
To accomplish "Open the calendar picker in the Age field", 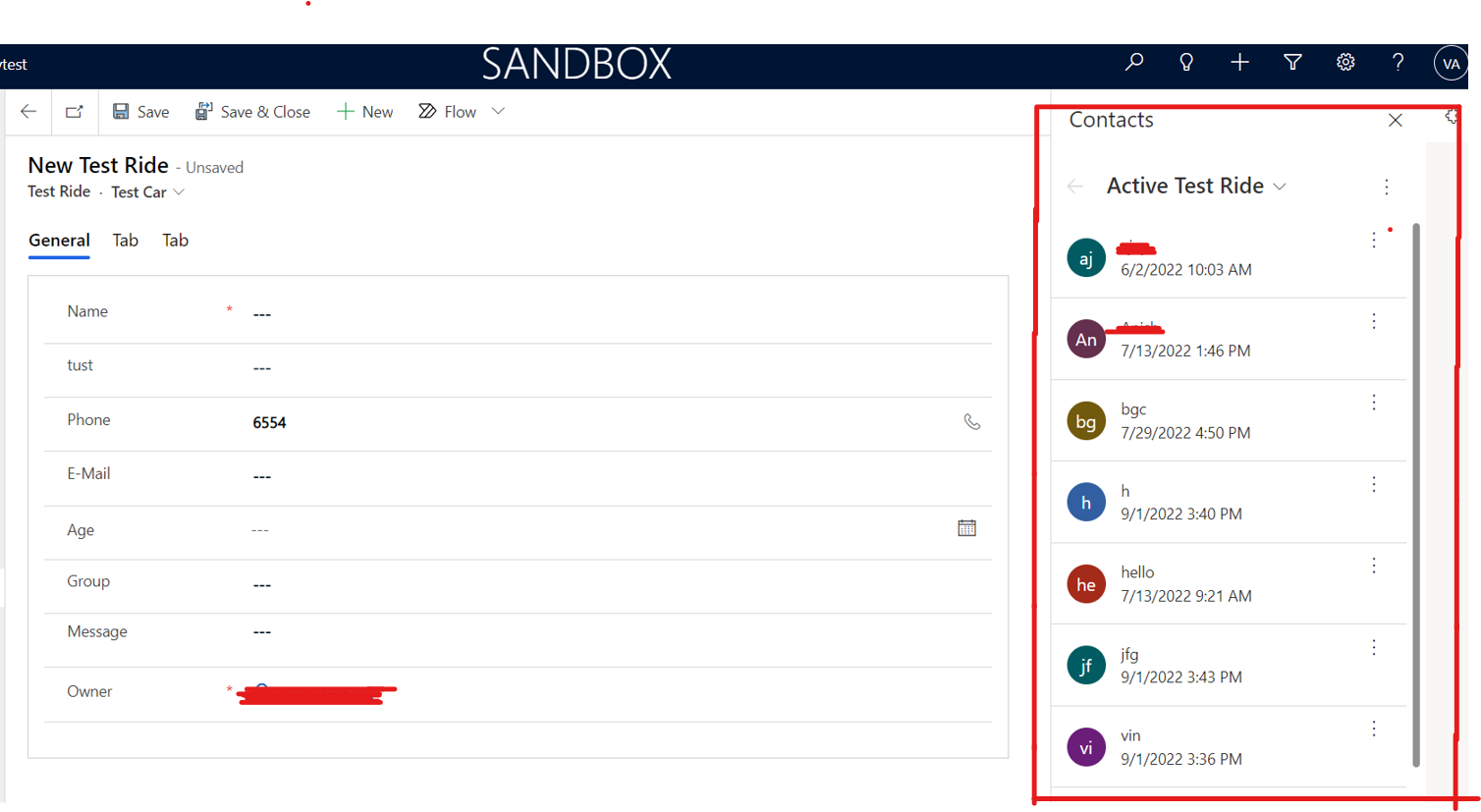I will [x=966, y=528].
